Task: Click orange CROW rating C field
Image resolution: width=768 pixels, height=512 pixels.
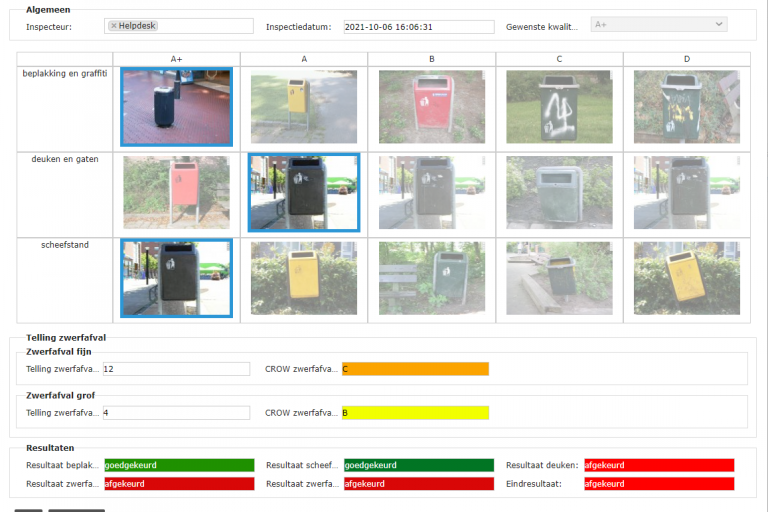Action: click(x=415, y=369)
